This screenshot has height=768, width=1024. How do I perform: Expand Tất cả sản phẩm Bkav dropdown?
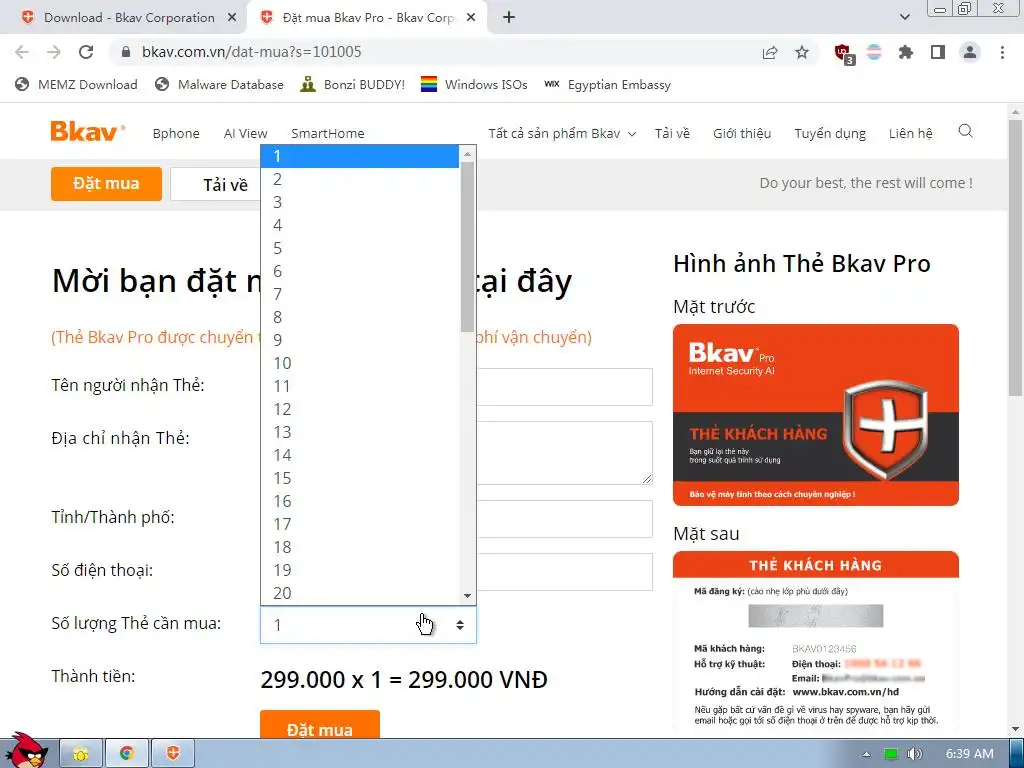coord(562,133)
